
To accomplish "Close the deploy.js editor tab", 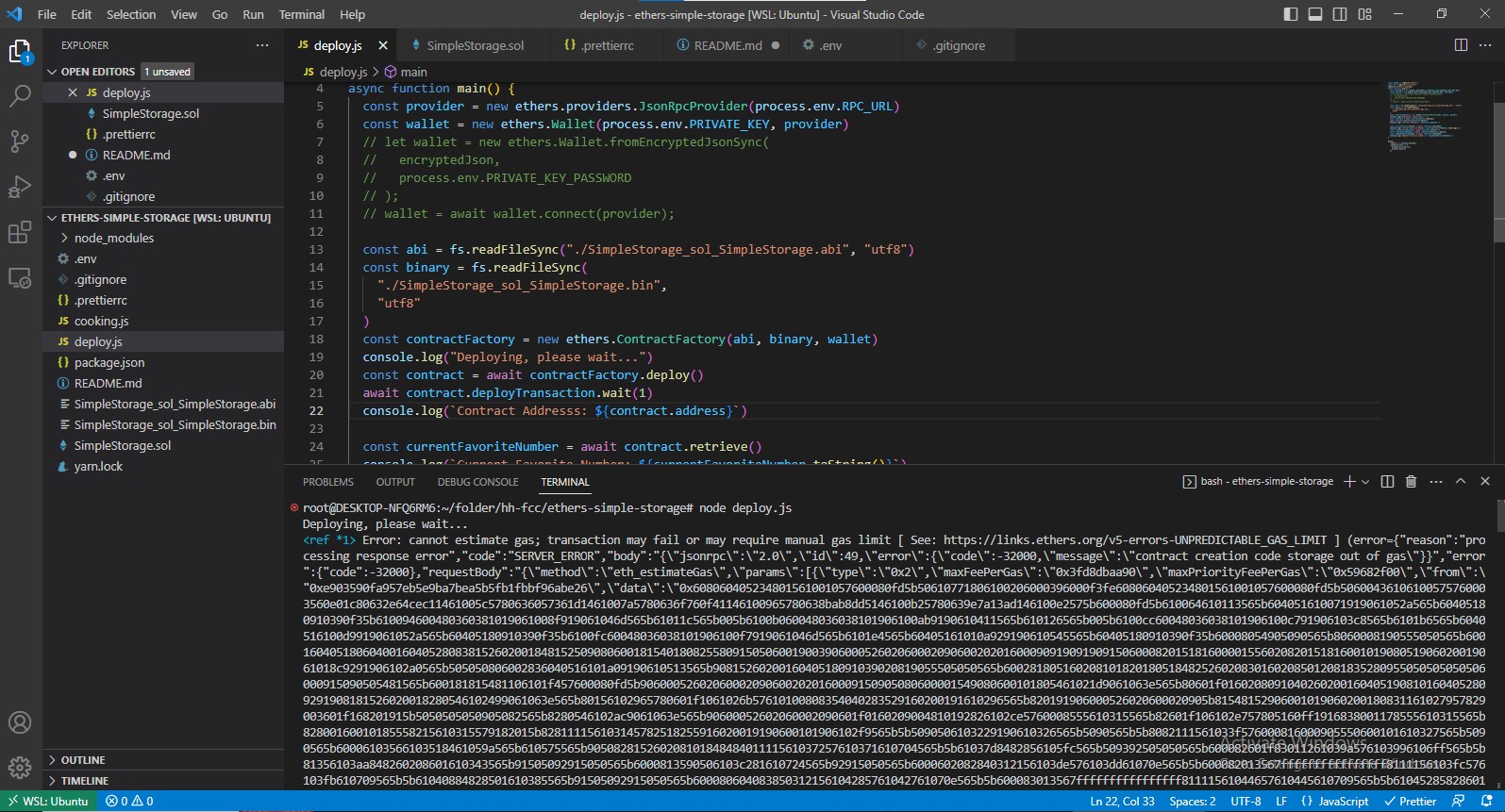I will (x=383, y=45).
